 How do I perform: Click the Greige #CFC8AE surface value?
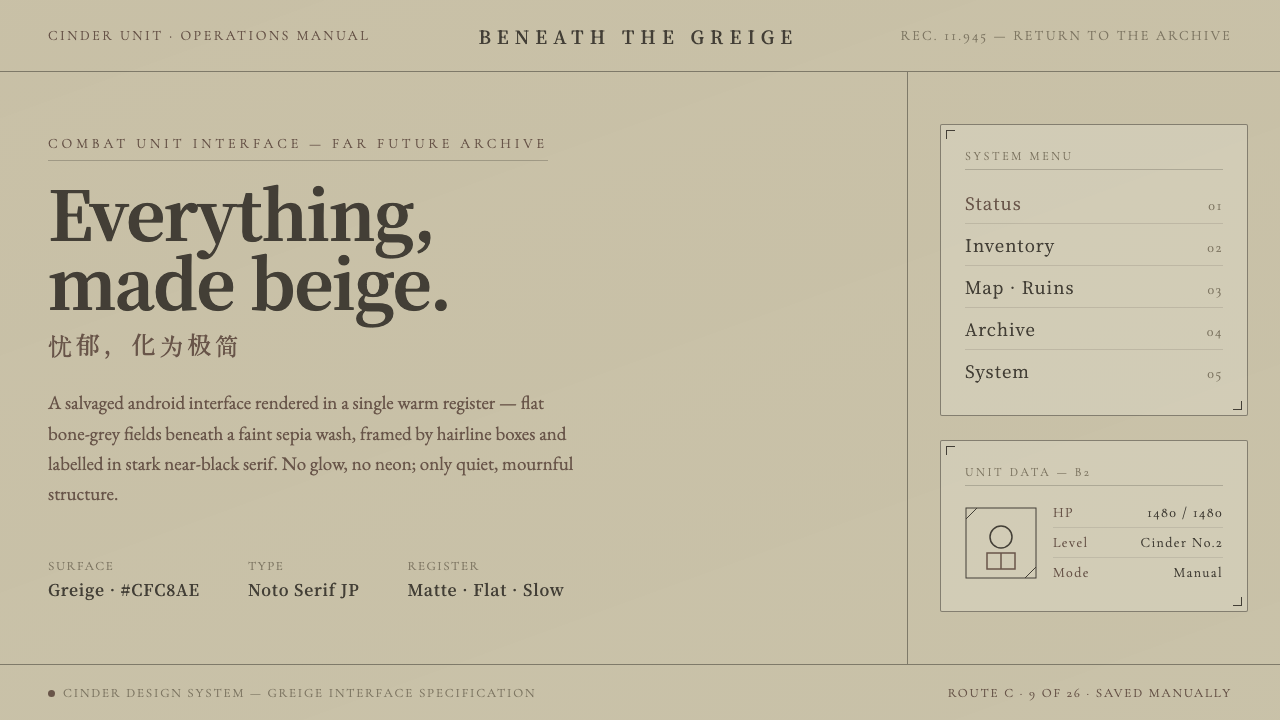(124, 590)
